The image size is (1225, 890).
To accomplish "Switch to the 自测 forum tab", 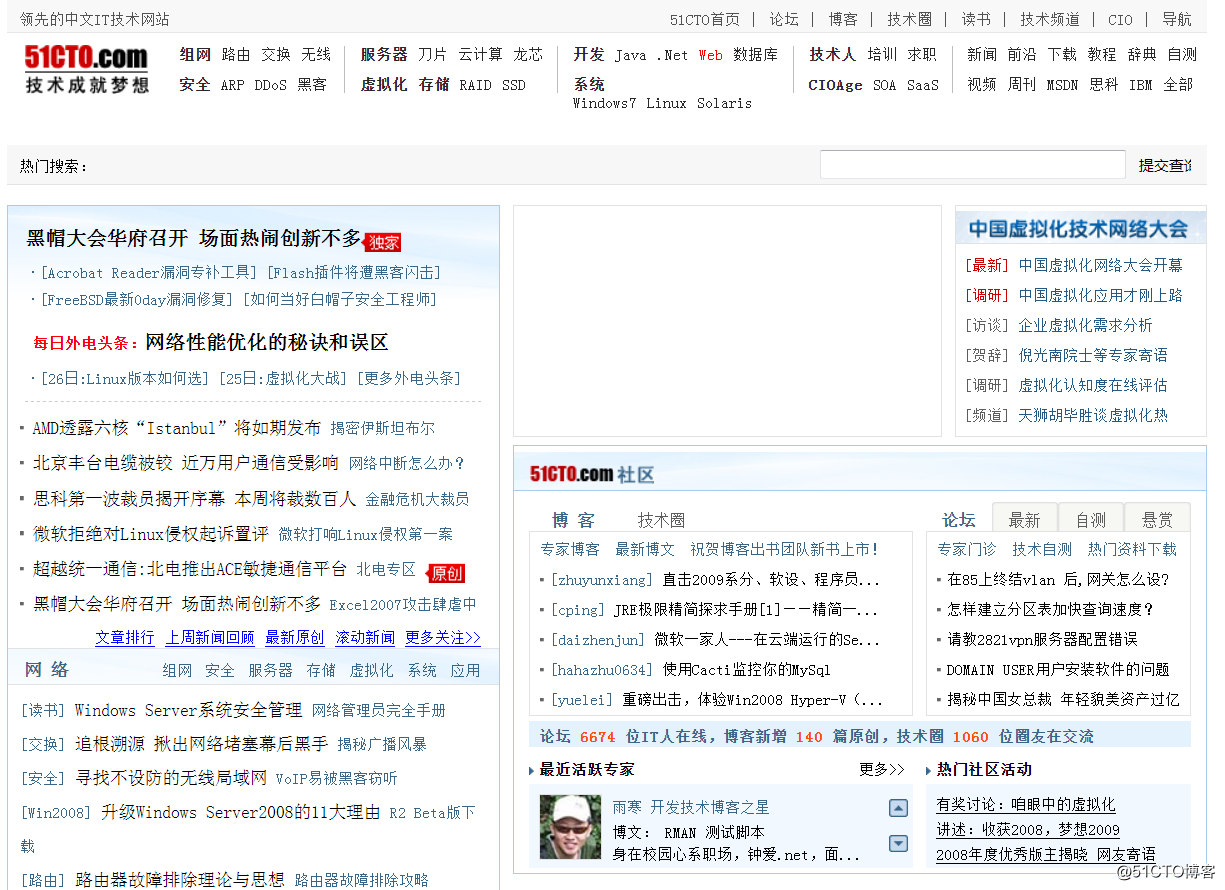I will 1091,519.
